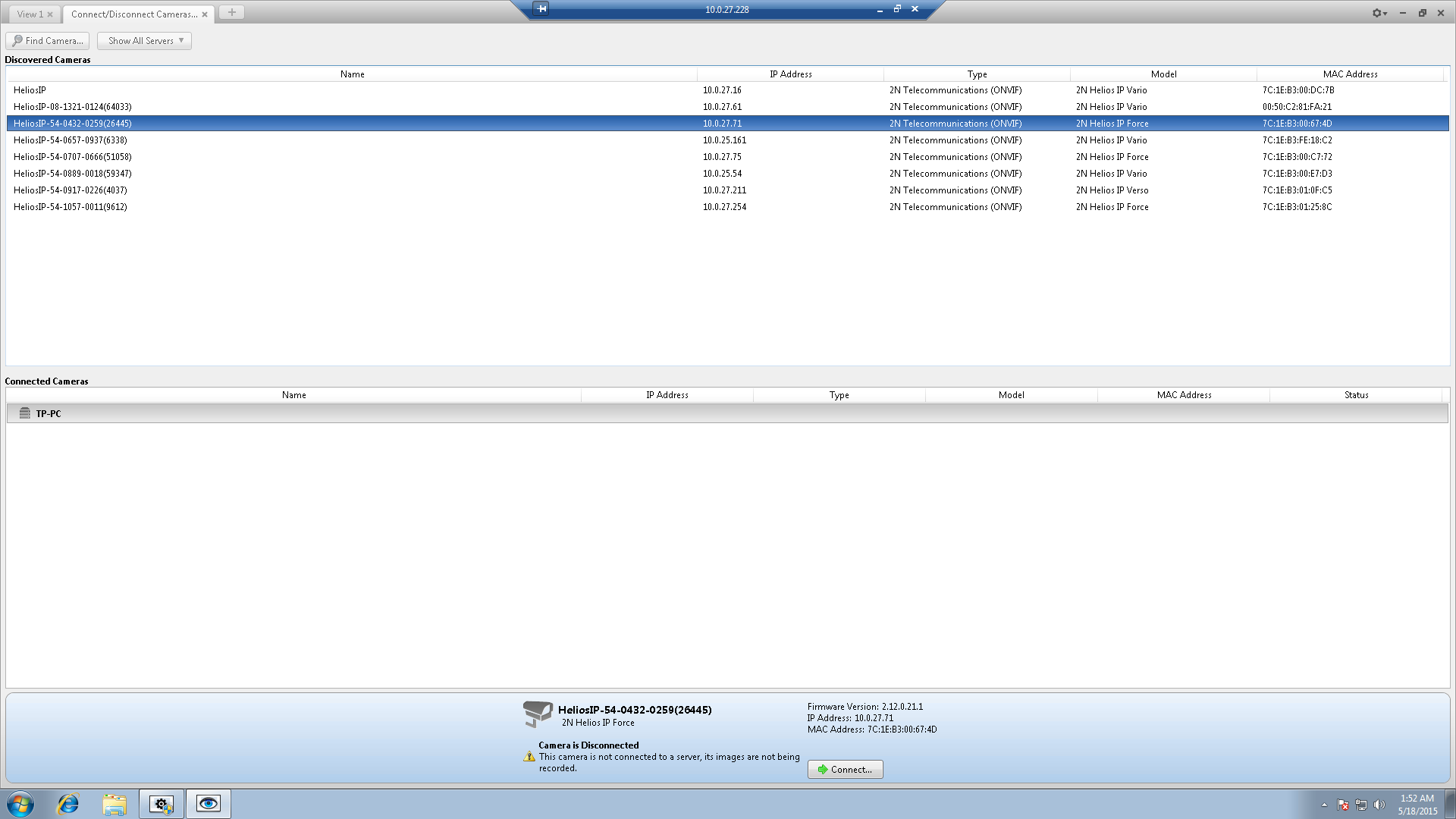The image size is (1456, 819).
Task: Close the Connect/Disconnect Cameras tab
Action: click(205, 14)
